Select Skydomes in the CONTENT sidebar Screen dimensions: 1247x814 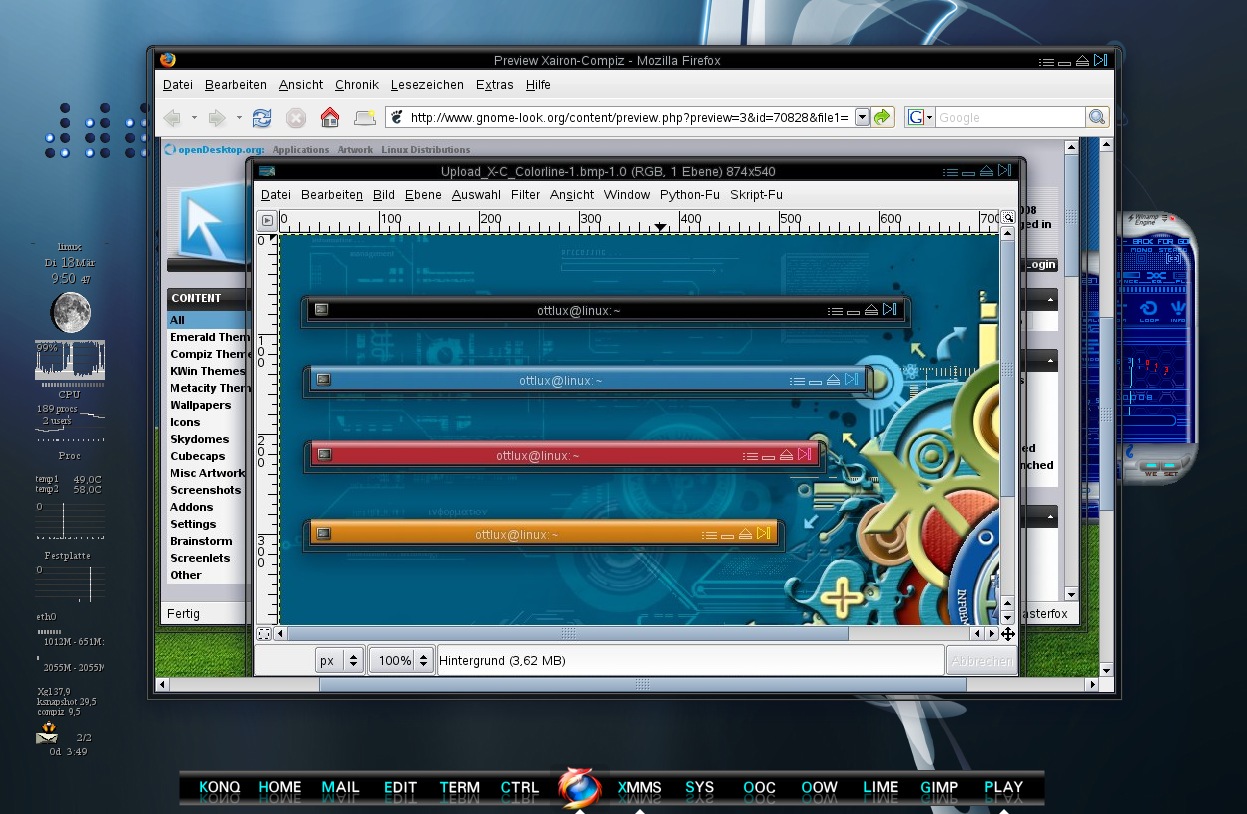coord(199,439)
